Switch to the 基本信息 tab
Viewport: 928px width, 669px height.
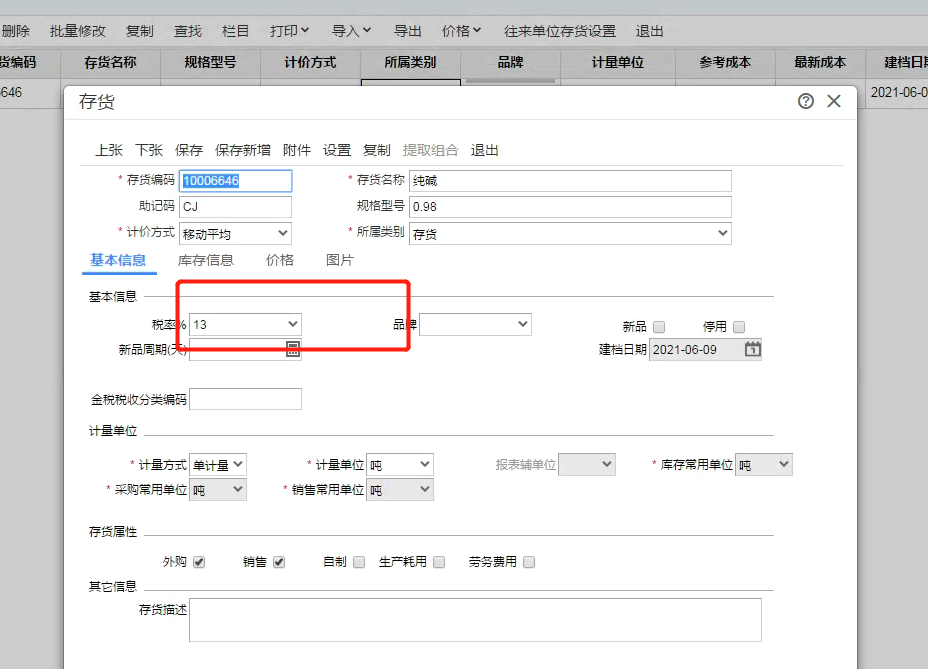[x=118, y=260]
